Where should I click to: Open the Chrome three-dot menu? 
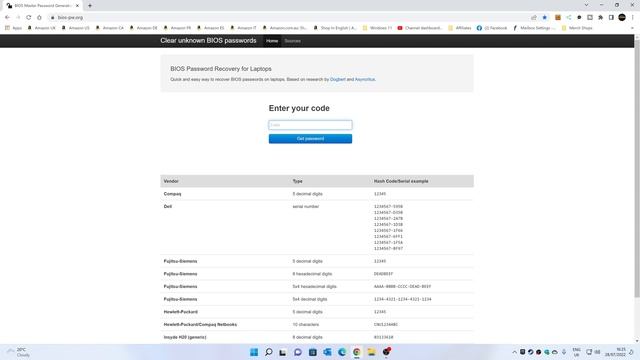click(x=633, y=18)
